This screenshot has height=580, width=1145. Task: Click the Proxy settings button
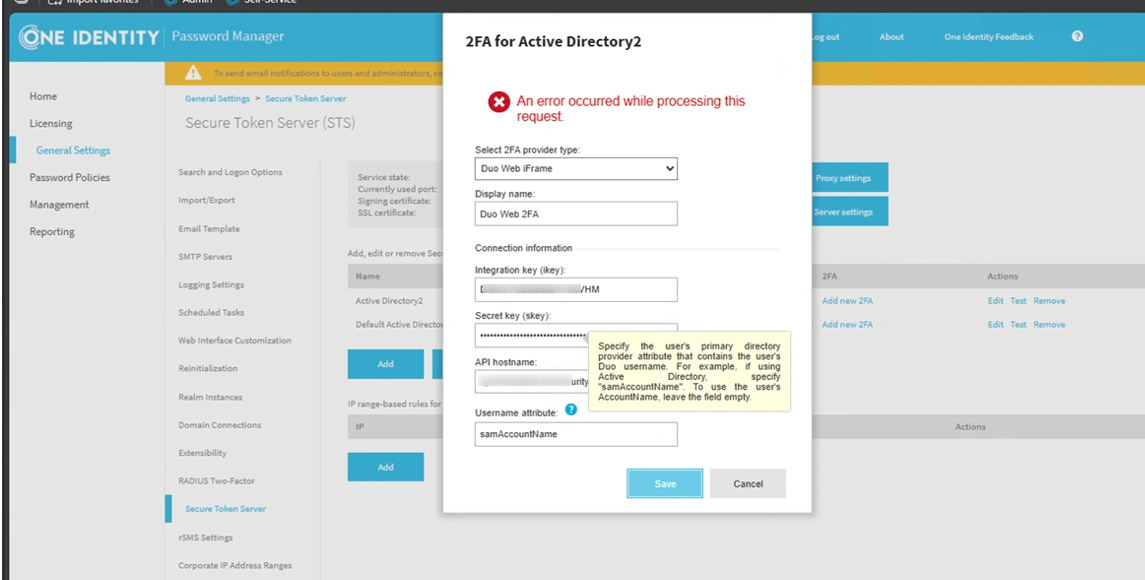pos(844,178)
